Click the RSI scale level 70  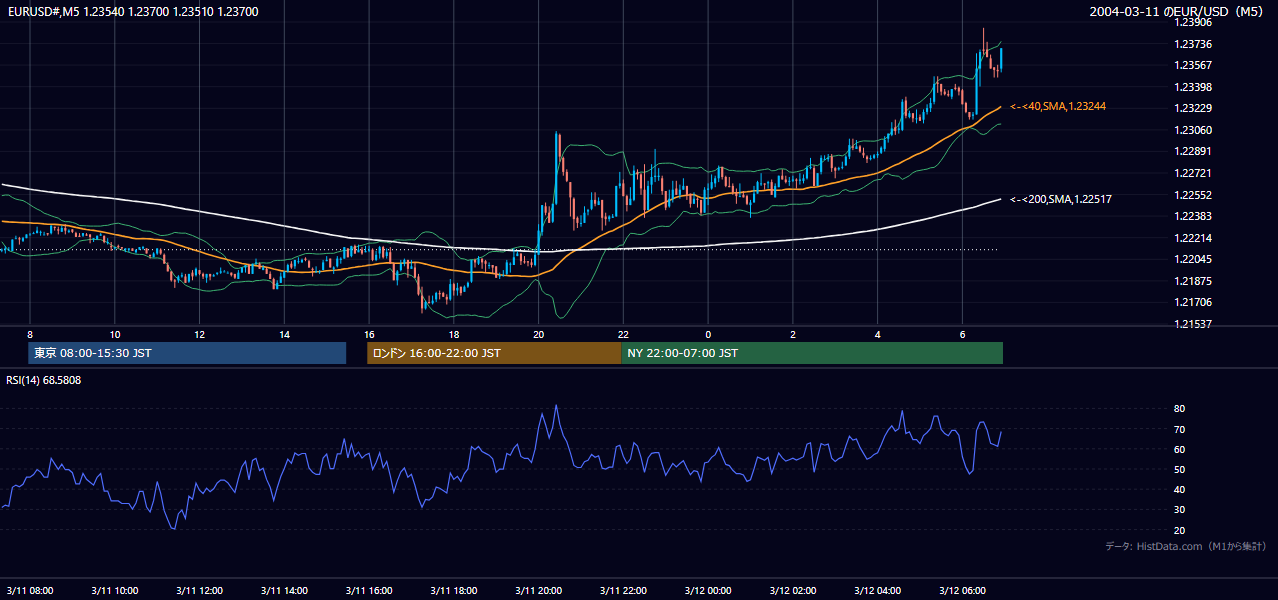pos(1180,429)
